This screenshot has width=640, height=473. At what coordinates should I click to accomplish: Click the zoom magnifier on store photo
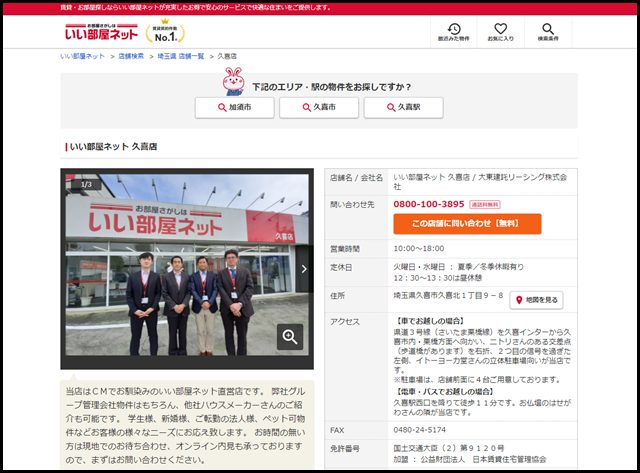[x=290, y=337]
